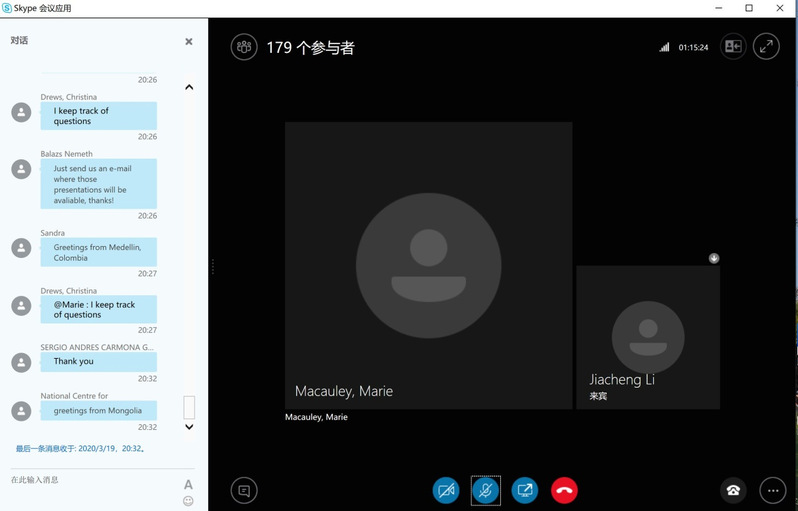
Task: Toggle the microphone mute button
Action: 485,490
